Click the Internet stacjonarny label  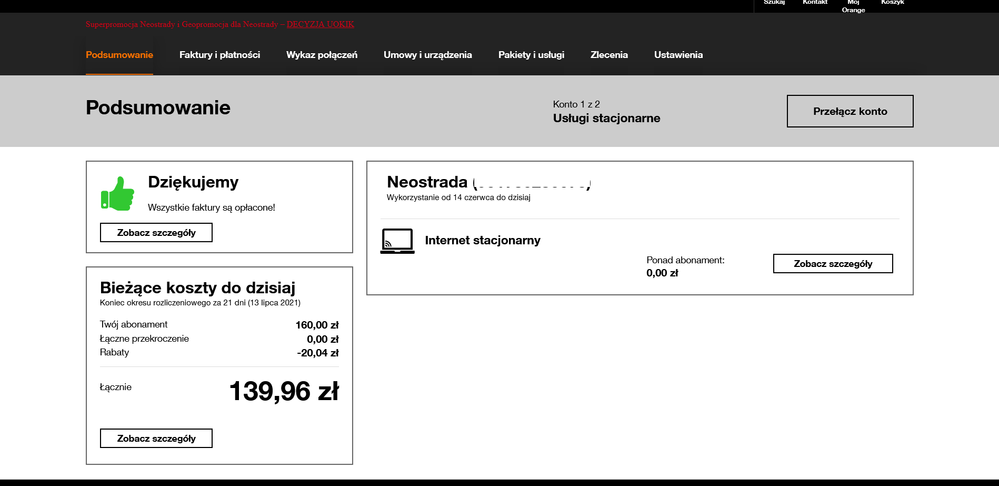click(482, 240)
